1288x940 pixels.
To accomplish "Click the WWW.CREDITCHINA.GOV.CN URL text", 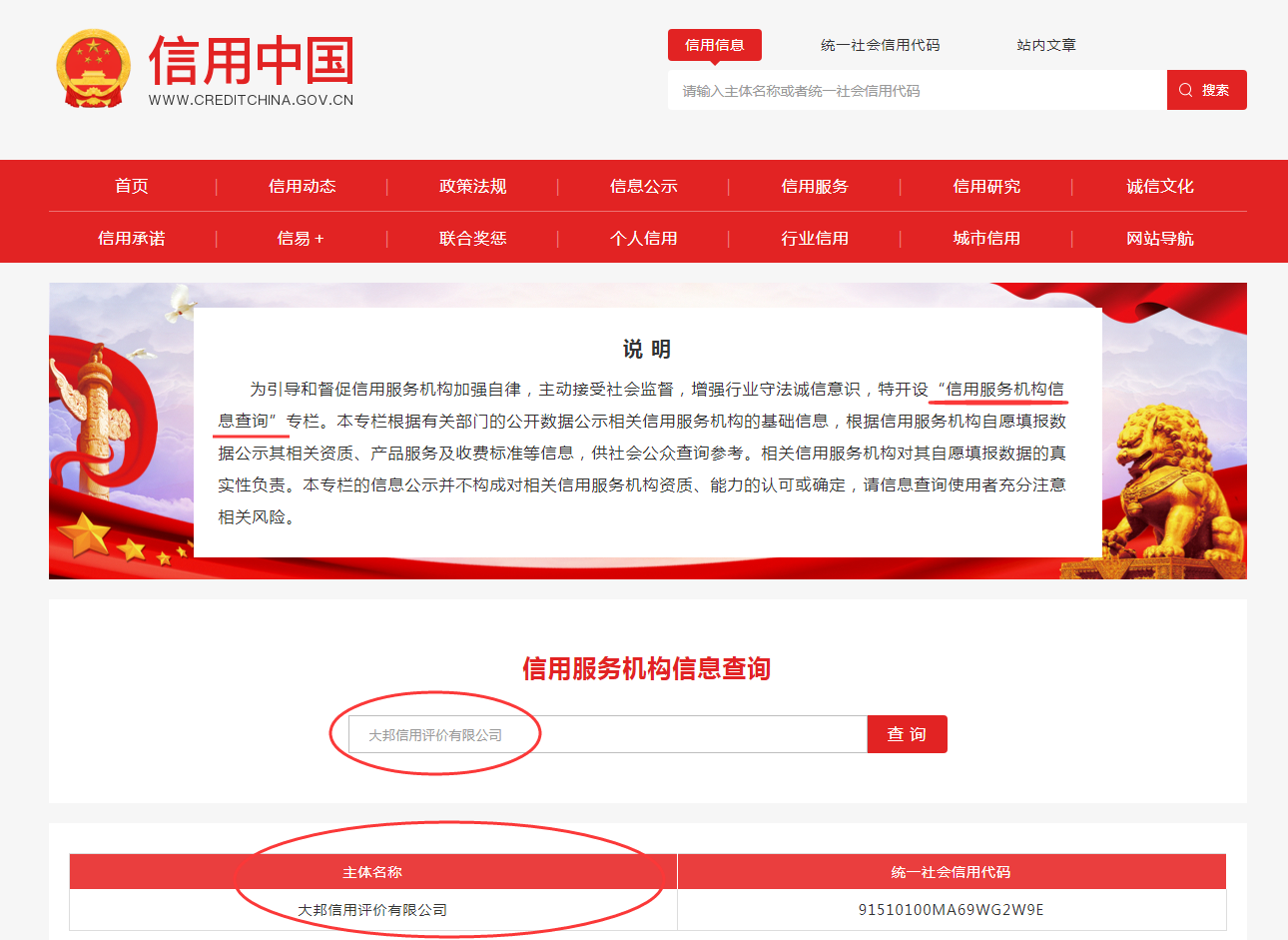I will coord(251,100).
